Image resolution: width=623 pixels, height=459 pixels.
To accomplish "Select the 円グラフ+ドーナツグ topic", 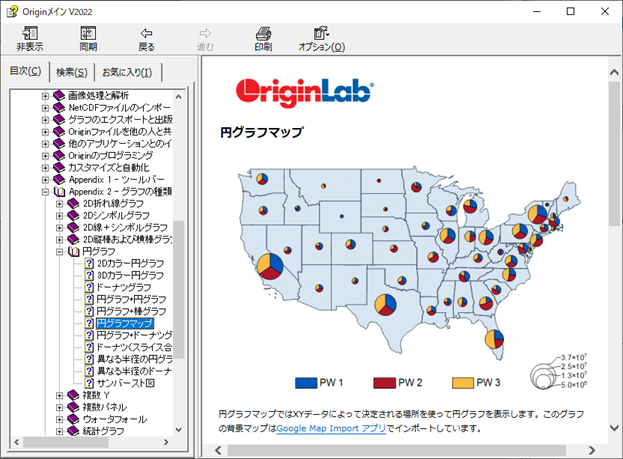I will click(135, 335).
